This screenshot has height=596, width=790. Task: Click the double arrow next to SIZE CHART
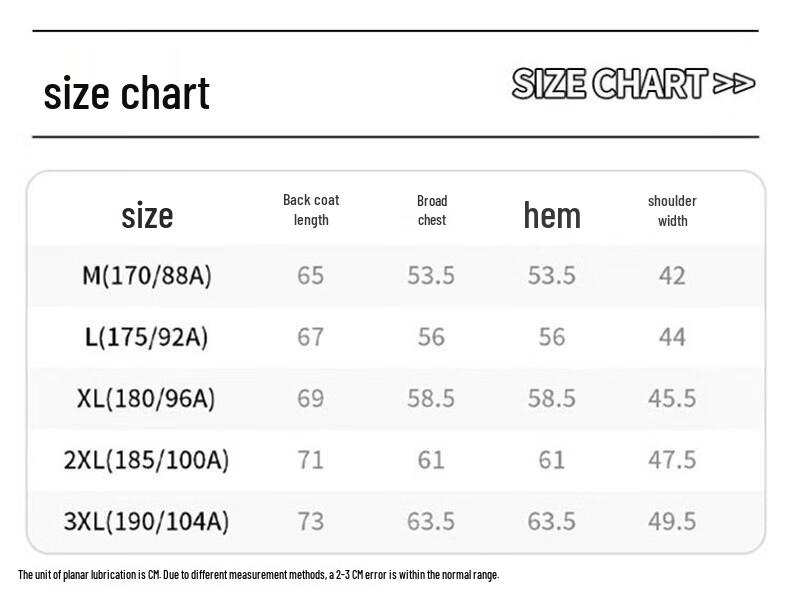734,83
